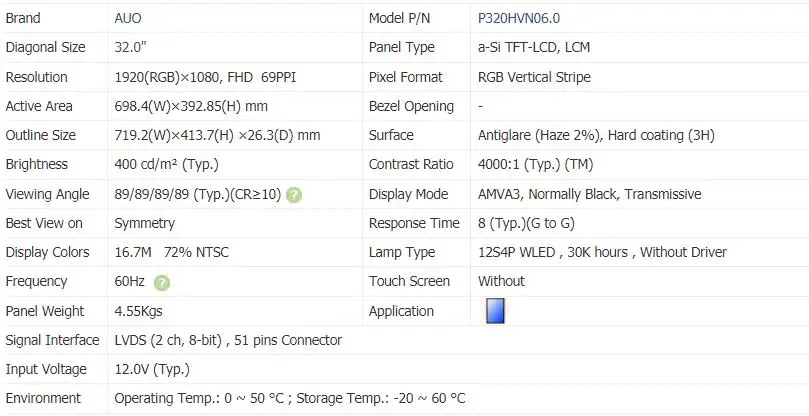Click the help icon beside Viewing Angle value
The height and width of the screenshot is (416, 809).
pos(294,195)
